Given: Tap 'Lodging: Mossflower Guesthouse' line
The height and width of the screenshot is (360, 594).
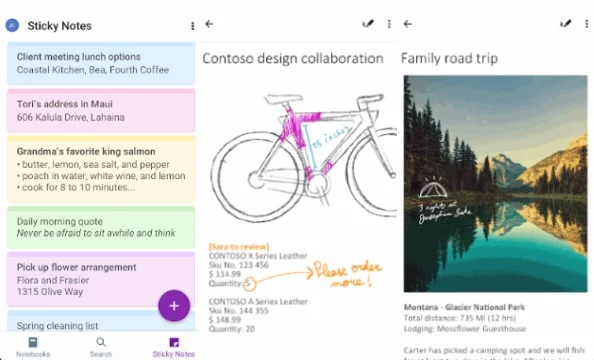Looking at the screenshot, I should 465,329.
